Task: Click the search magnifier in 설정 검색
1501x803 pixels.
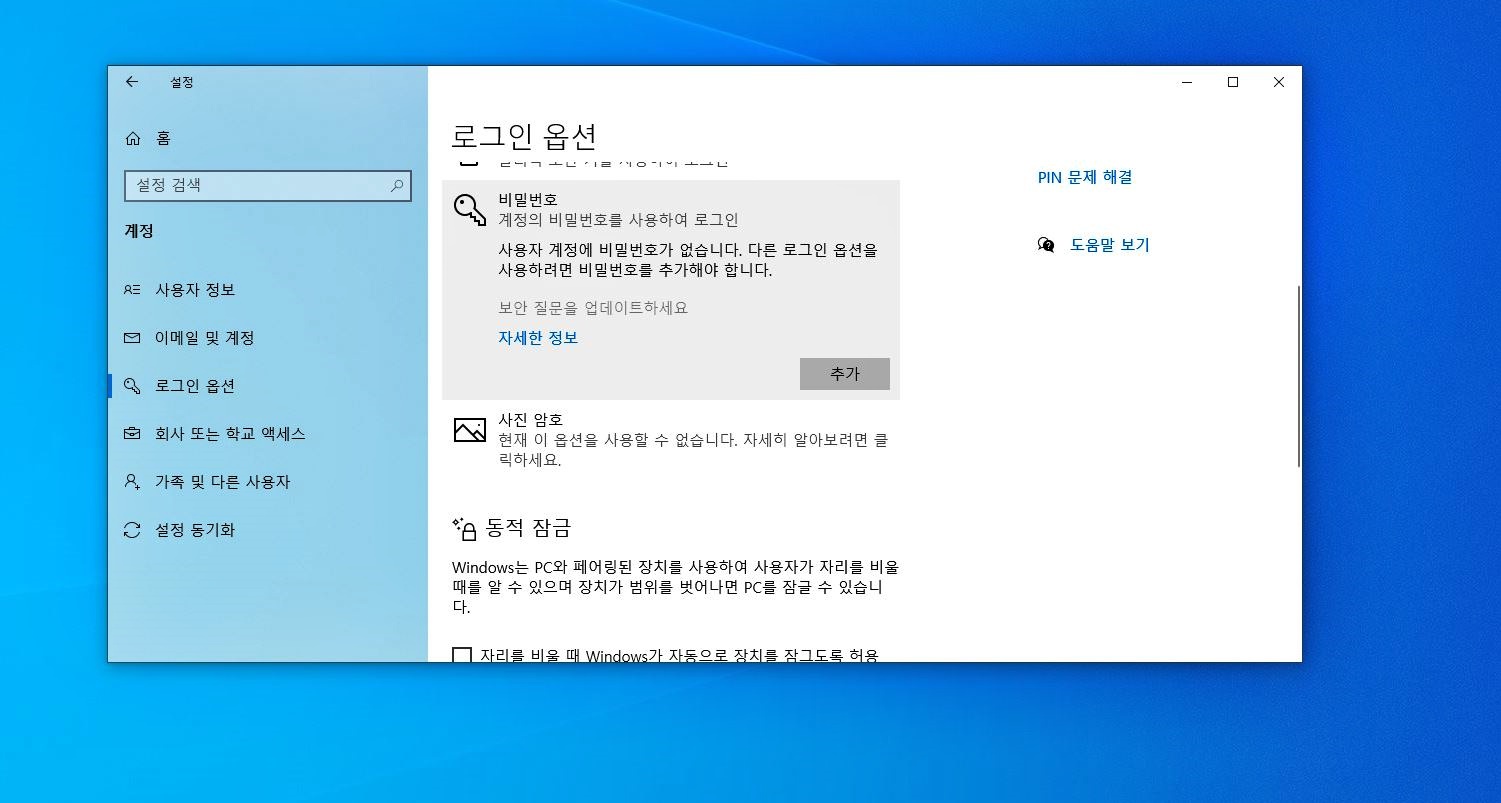Action: 397,185
